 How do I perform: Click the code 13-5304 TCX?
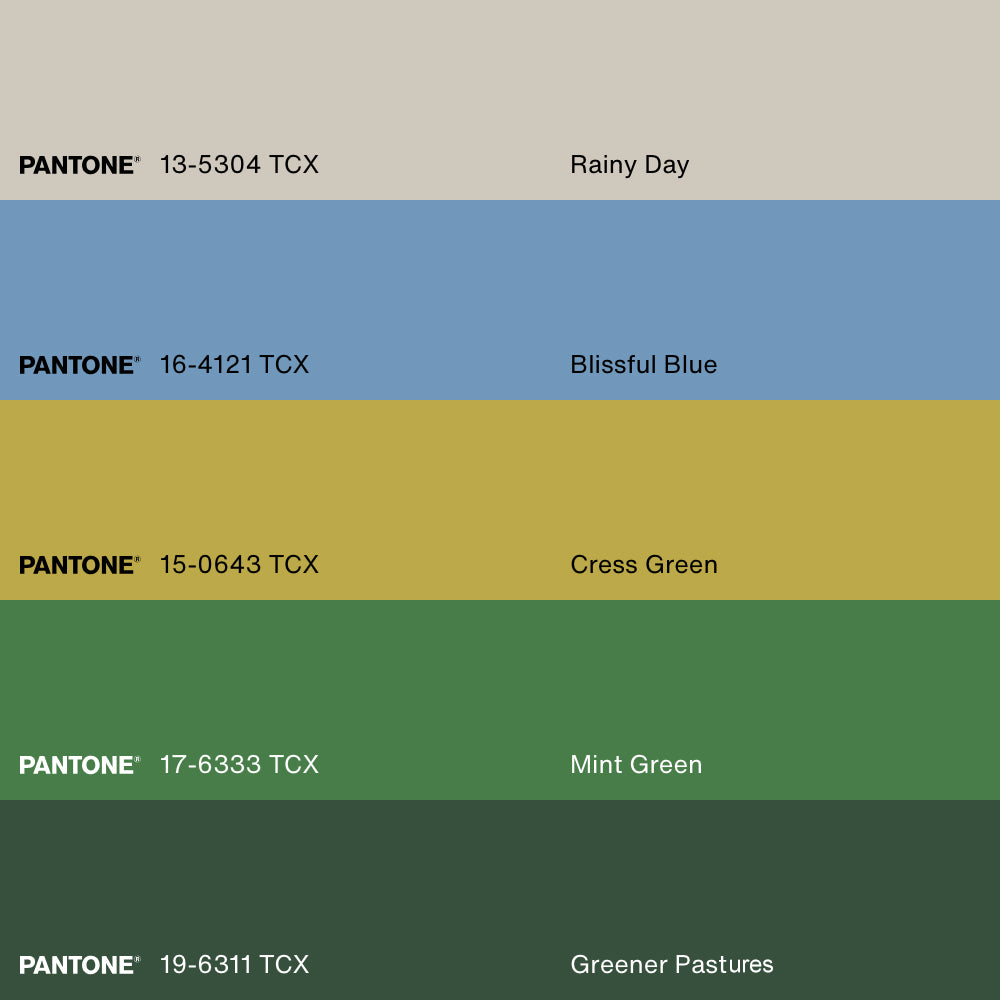[x=239, y=165]
